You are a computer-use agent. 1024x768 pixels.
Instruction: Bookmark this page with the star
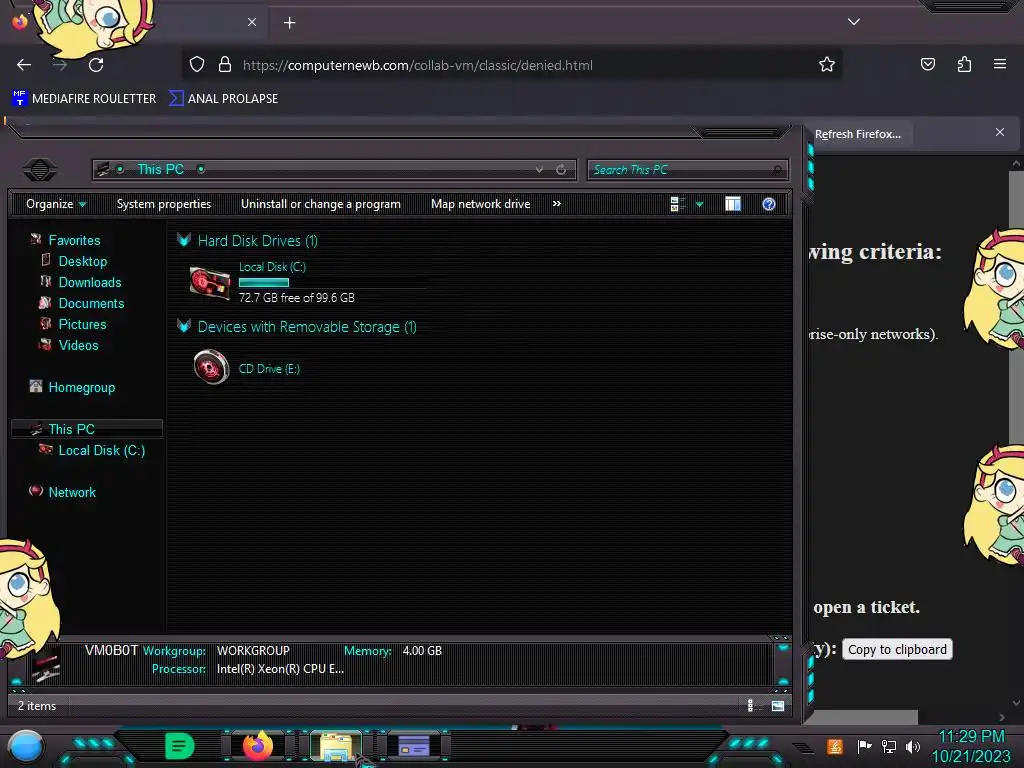827,64
